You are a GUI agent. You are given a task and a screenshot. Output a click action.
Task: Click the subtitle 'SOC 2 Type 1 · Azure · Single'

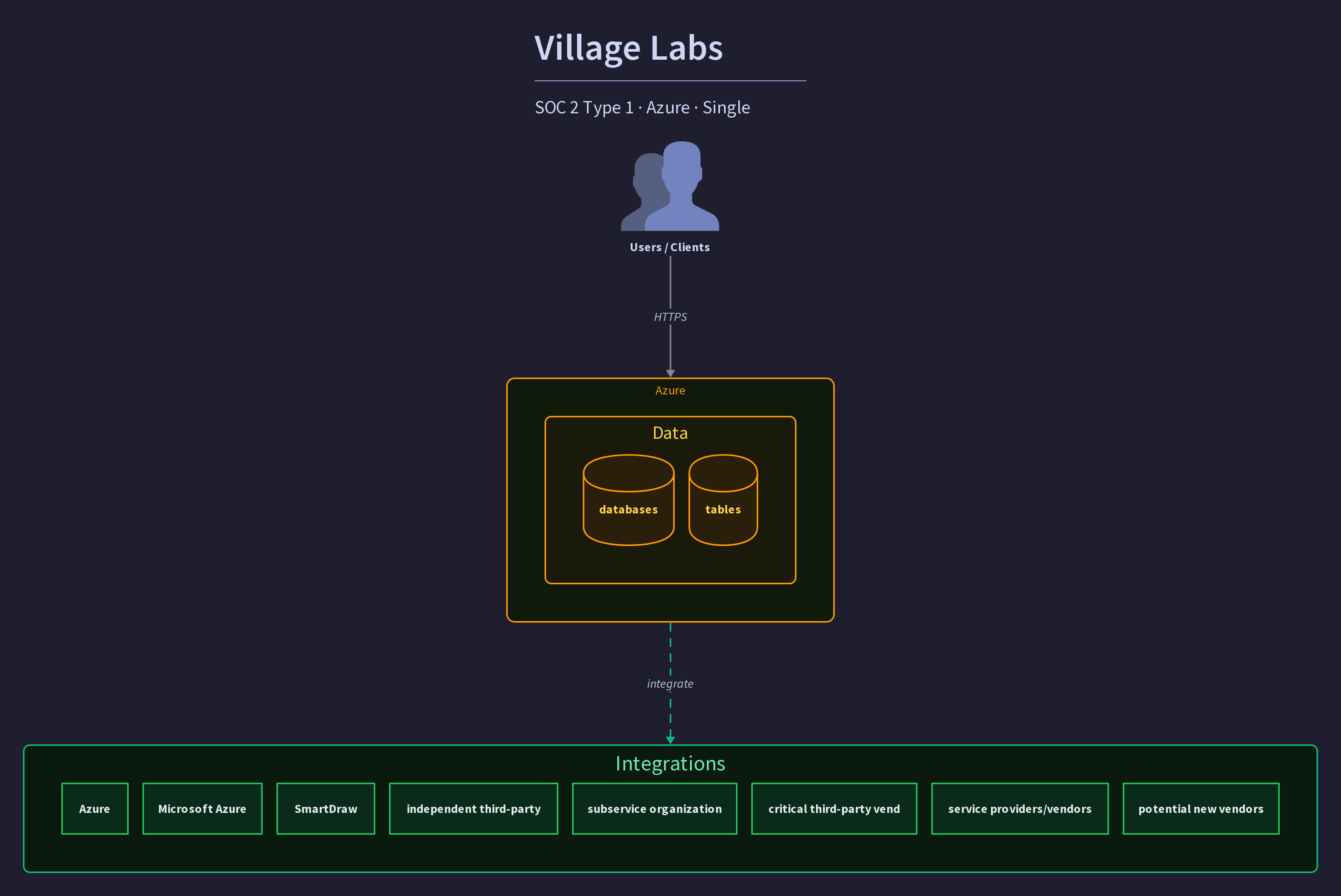click(x=642, y=108)
